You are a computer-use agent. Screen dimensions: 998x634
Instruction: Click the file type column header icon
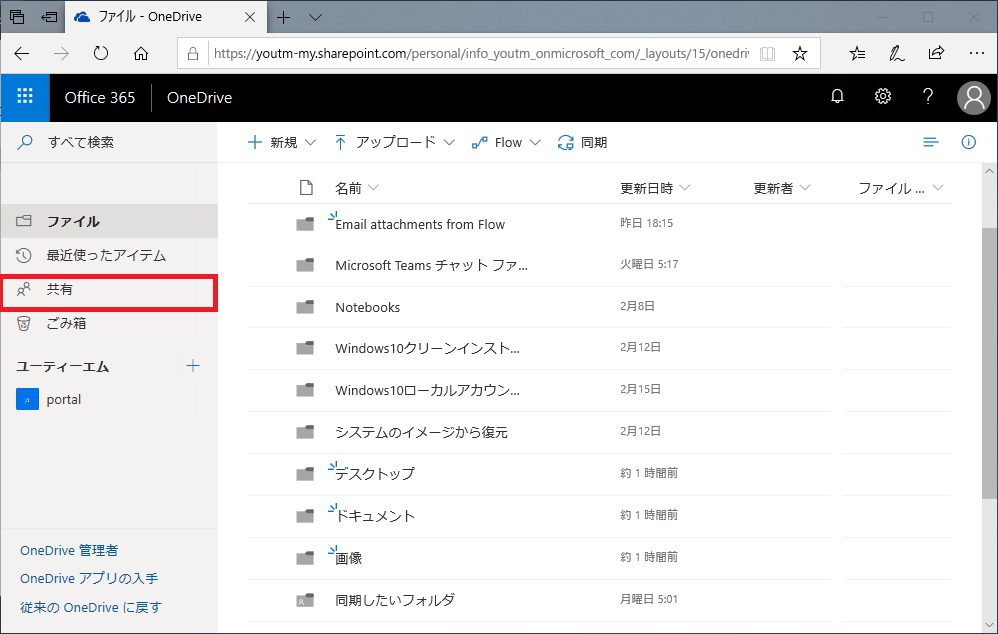306,188
